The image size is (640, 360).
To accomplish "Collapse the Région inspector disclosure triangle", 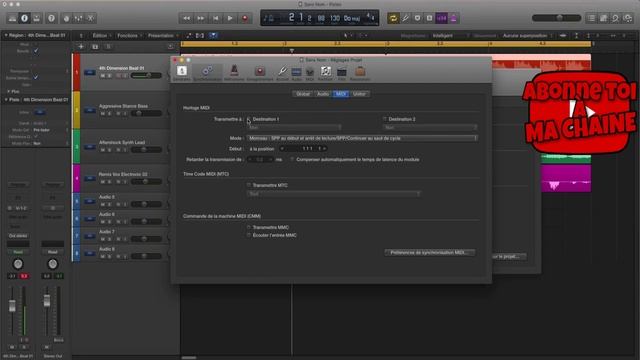I will [x=6, y=36].
